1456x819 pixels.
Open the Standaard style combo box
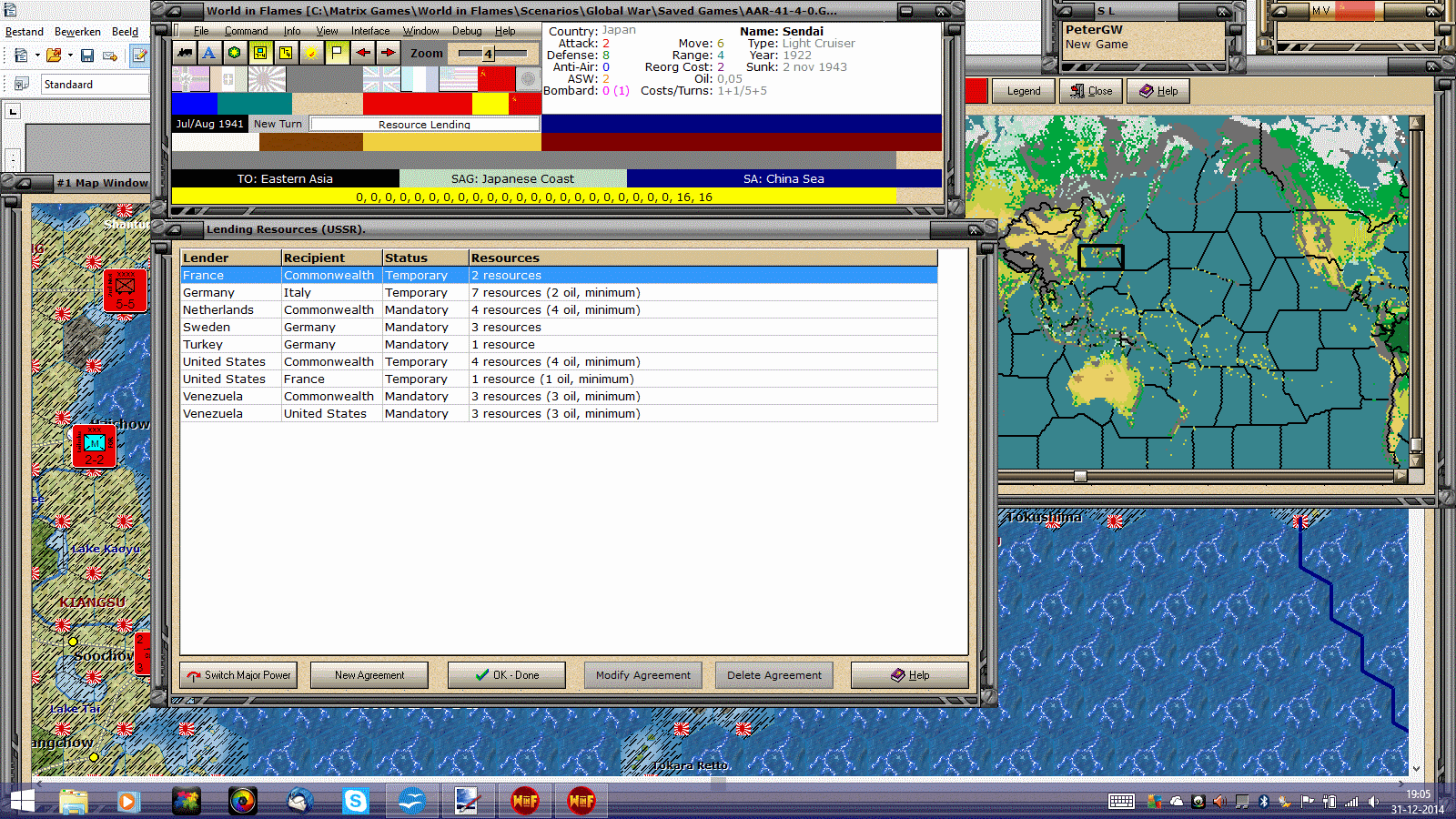pos(95,84)
